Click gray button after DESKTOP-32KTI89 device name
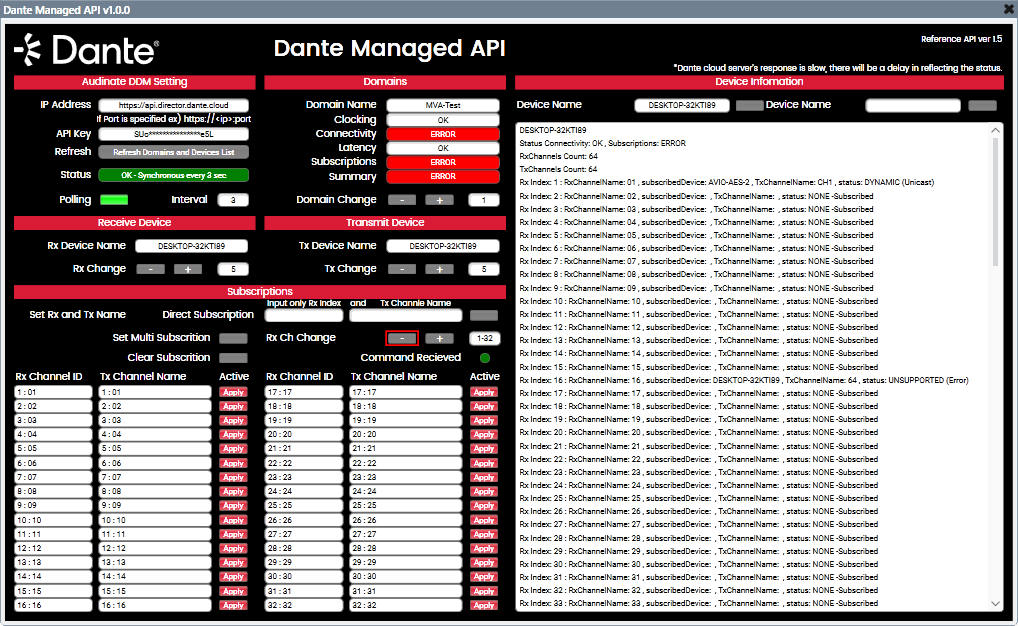Screen dimensions: 1018x626 point(750,106)
